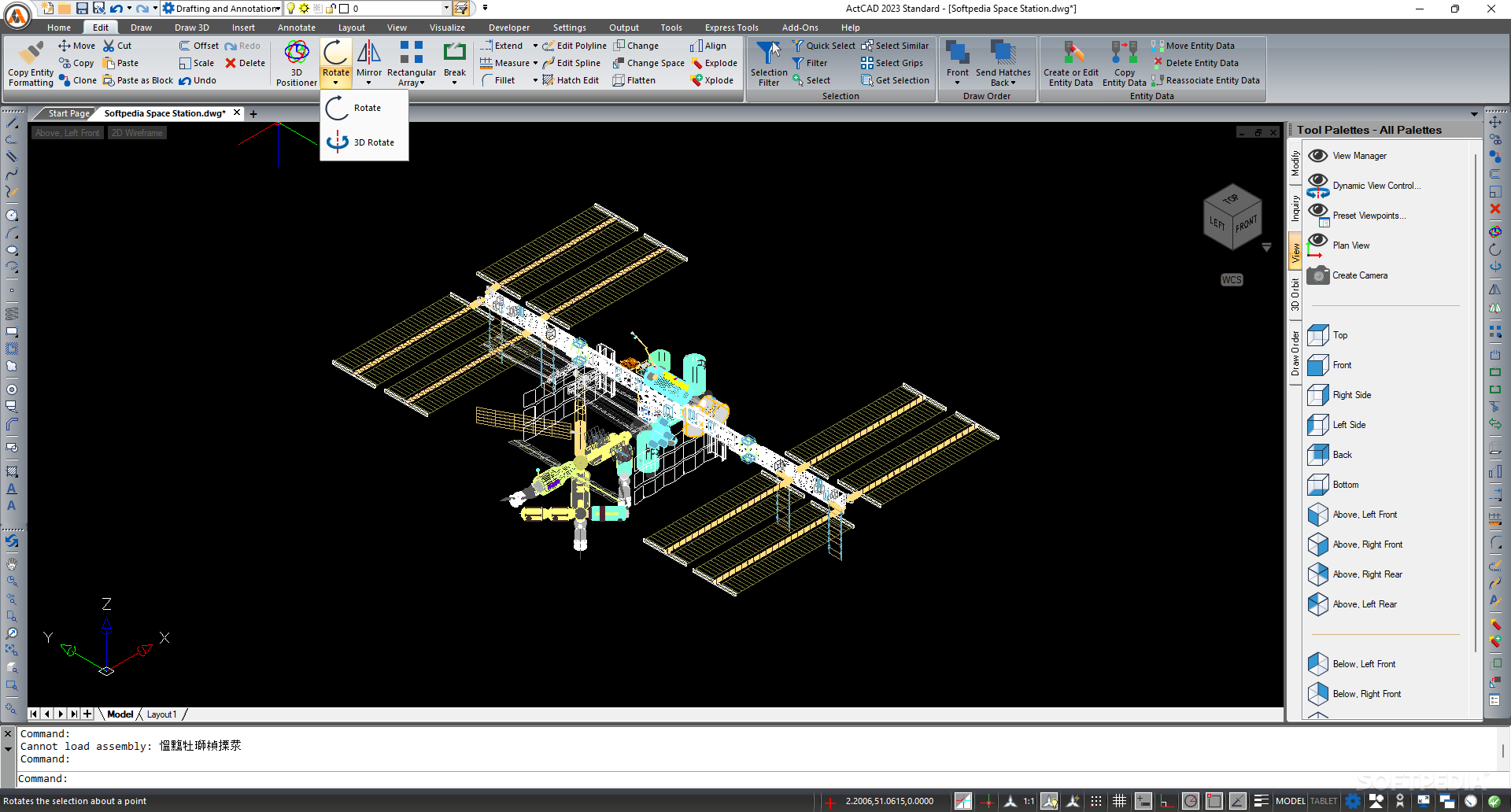Click the Flatten tool
This screenshot has width=1511, height=812.
click(x=634, y=80)
